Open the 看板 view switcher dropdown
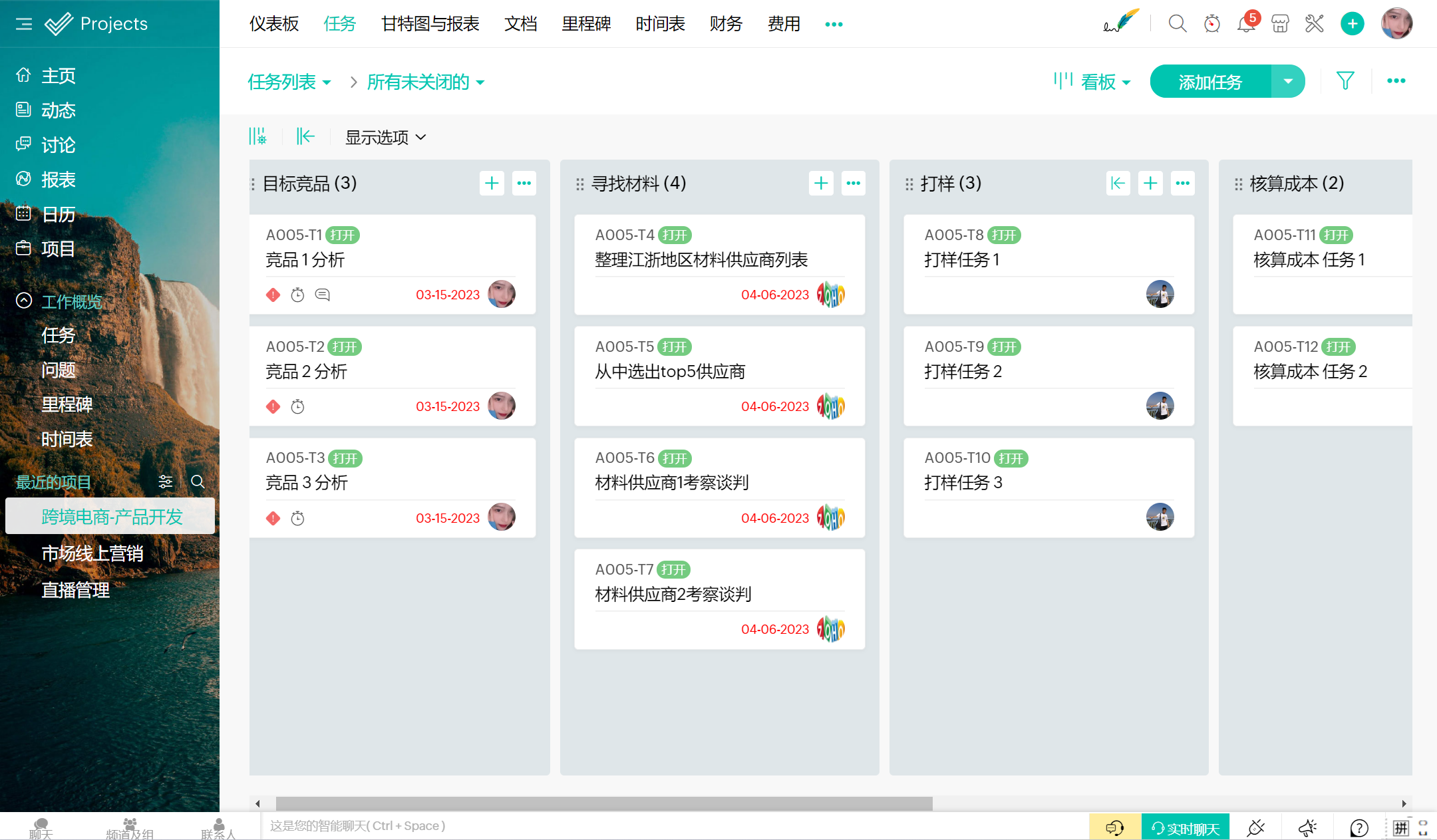The image size is (1437, 840). pyautogui.click(x=1098, y=82)
